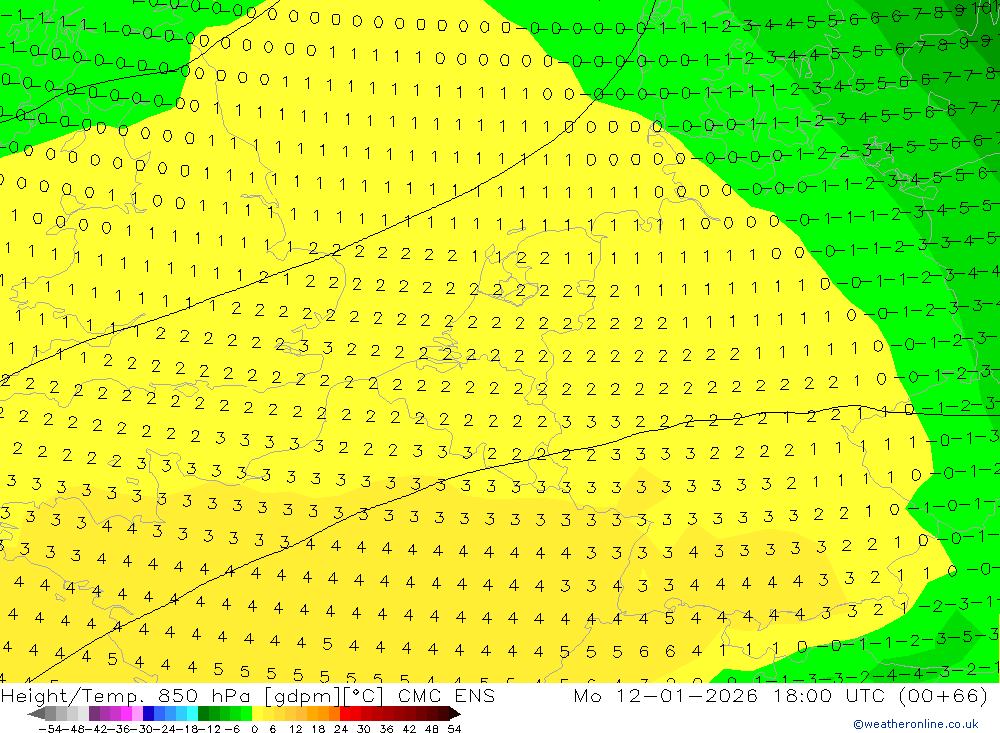This screenshot has width=1000, height=733.
Task: Click the '0' legend value under color scale
Action: click(254, 729)
